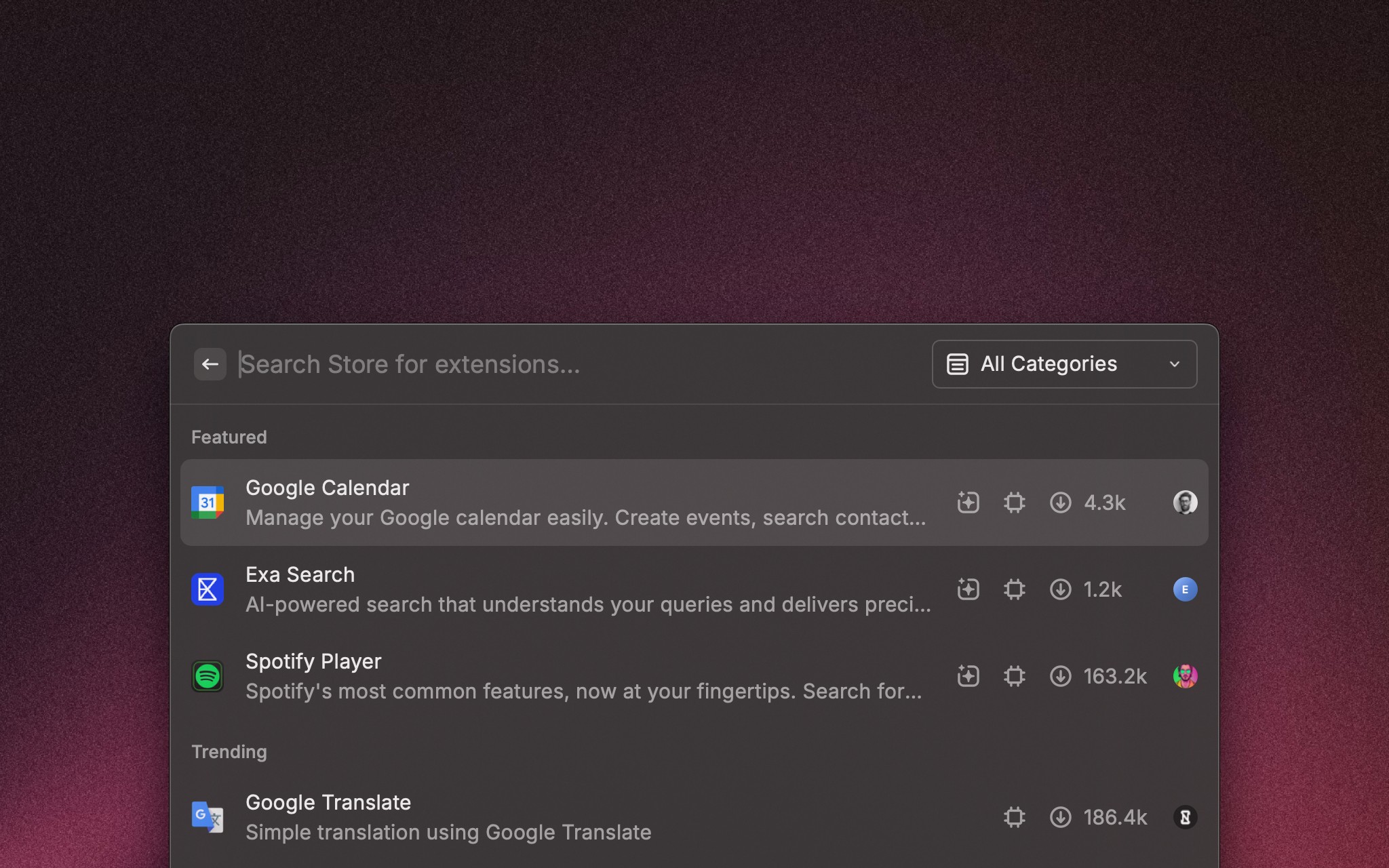Select the Google Translate extension title
1389x868 pixels.
tap(328, 802)
